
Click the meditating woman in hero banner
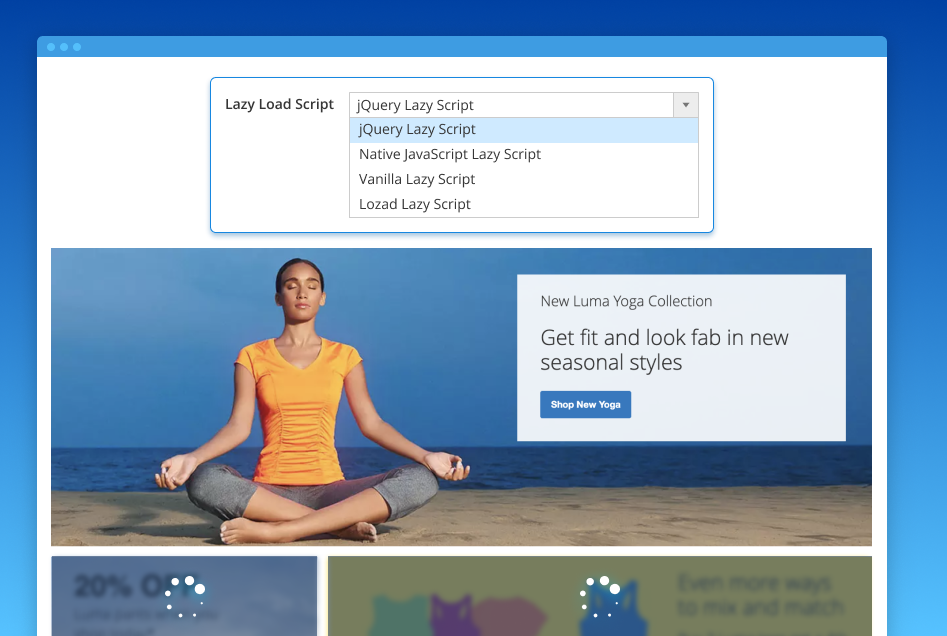[300, 400]
